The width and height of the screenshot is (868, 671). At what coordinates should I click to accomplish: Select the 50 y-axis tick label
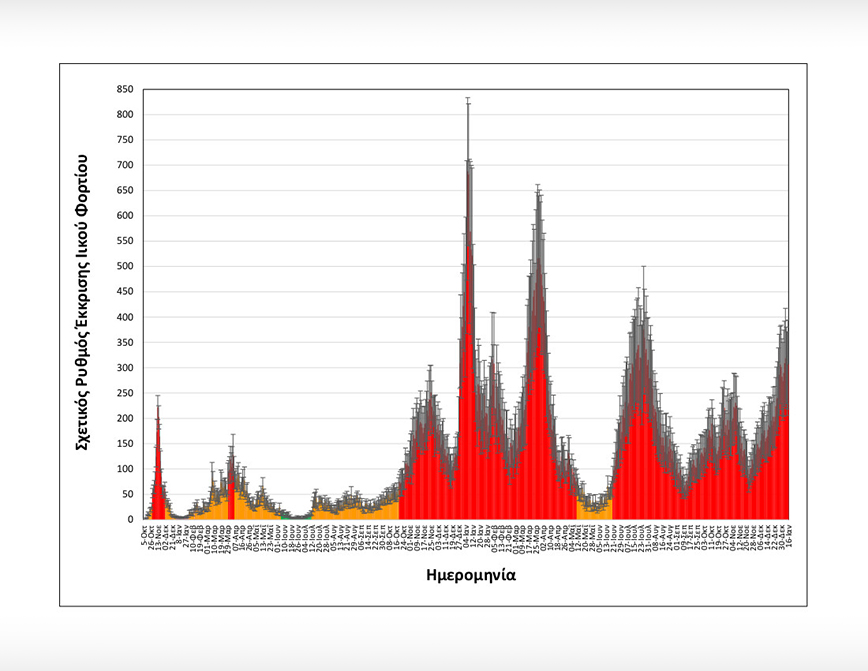pos(127,494)
